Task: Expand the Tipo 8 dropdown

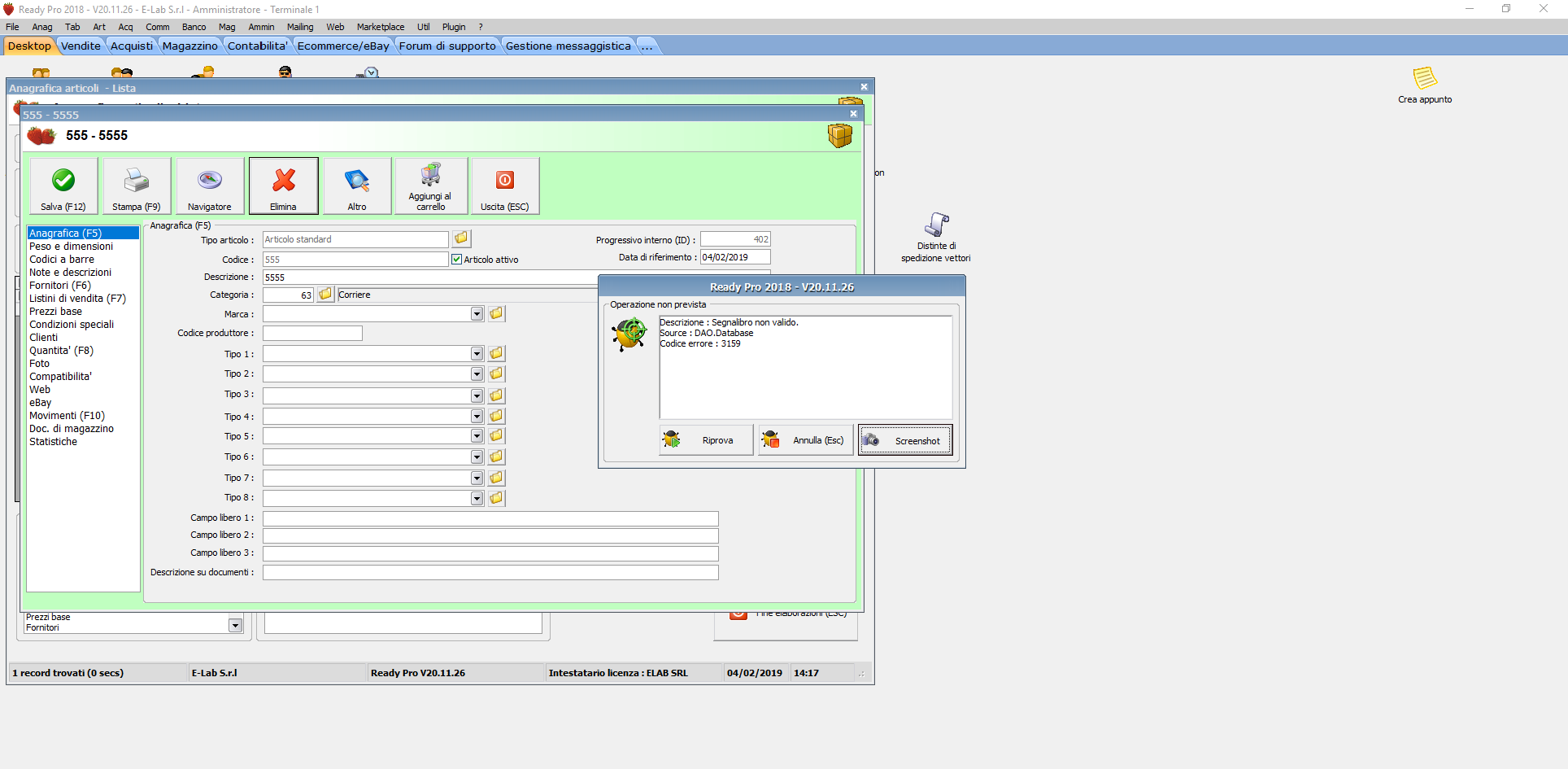Action: click(477, 498)
